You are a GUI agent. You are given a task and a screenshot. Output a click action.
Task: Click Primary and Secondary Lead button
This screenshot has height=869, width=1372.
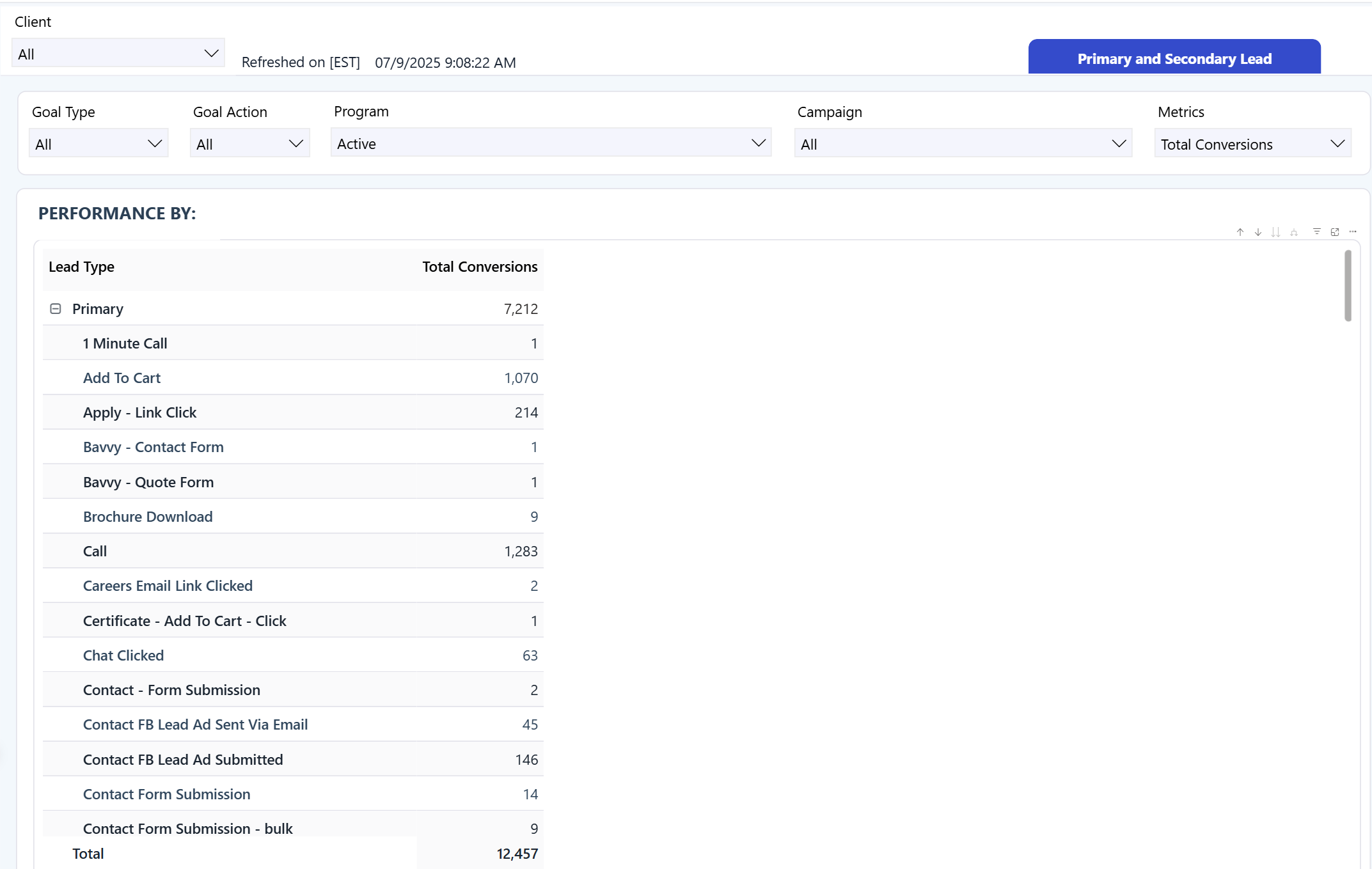[1174, 58]
